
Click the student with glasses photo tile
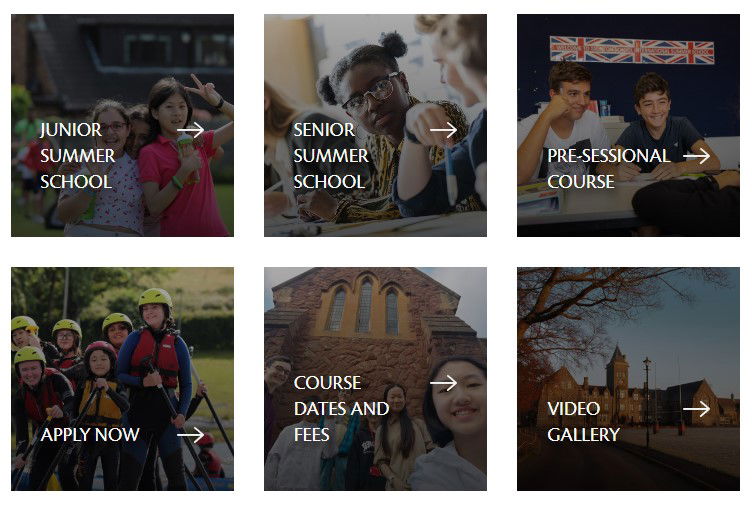(x=376, y=125)
